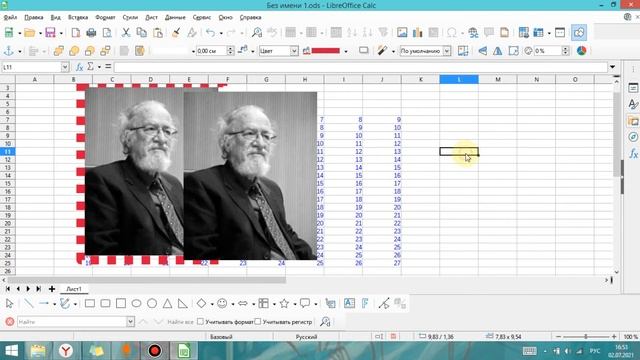Select the Star shape tool
Screen dimensions: 640x360
tap(284, 303)
